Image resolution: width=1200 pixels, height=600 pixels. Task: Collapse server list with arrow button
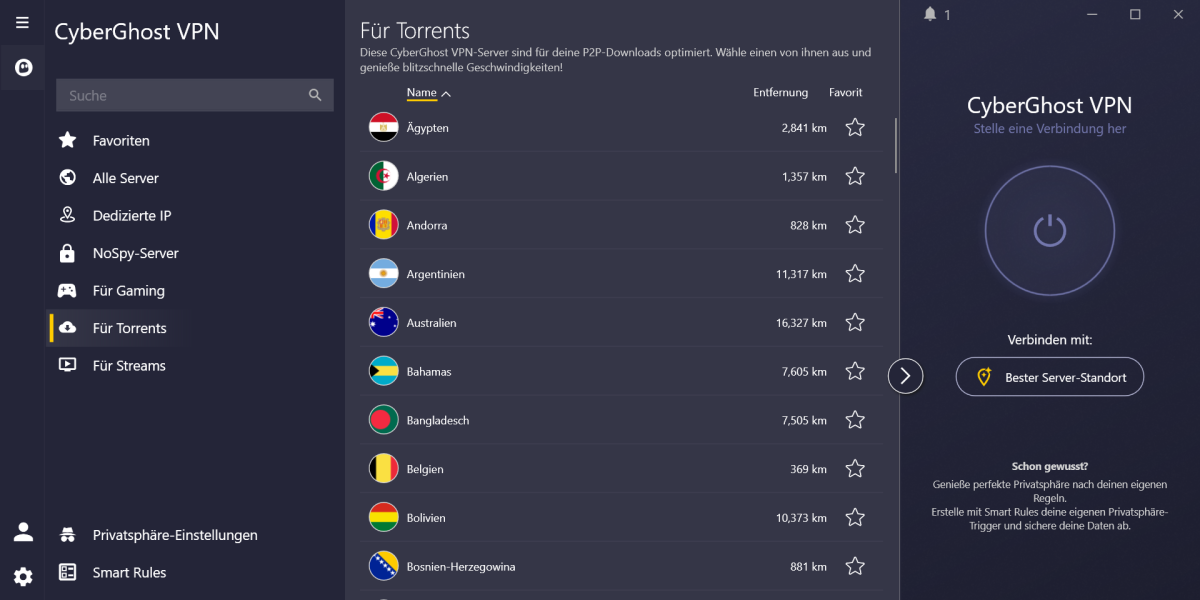click(905, 376)
